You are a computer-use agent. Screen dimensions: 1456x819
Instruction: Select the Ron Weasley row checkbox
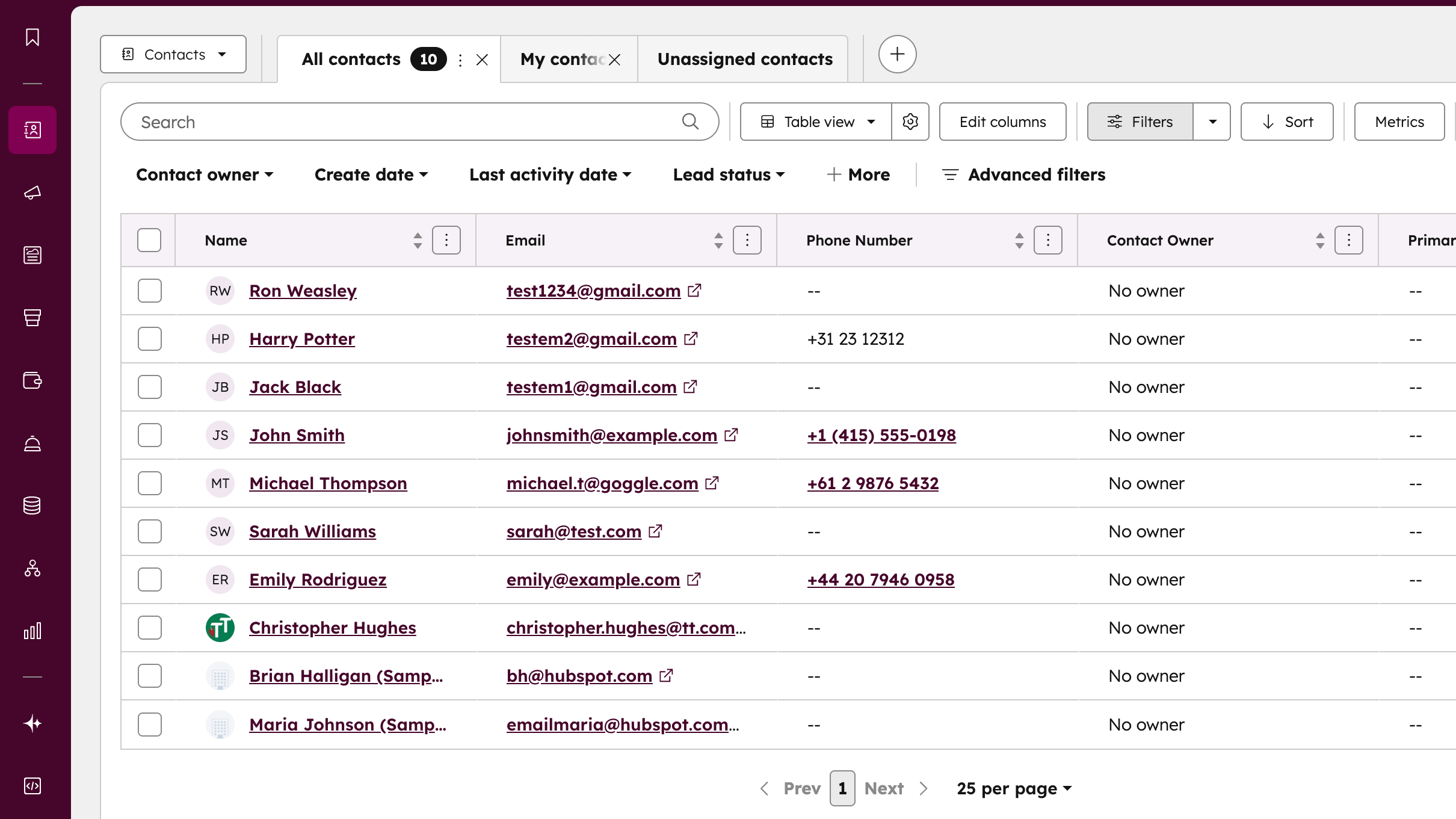[149, 291]
